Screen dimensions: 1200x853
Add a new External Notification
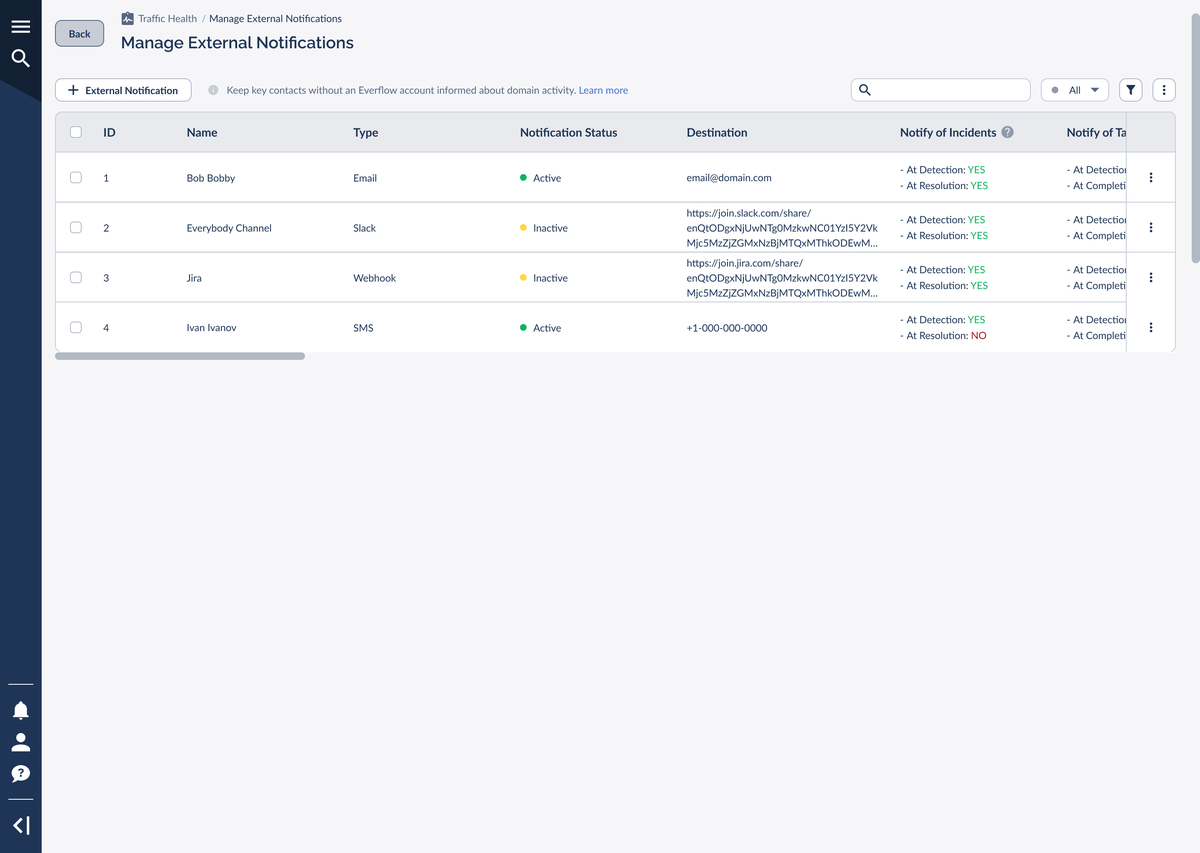tap(123, 90)
